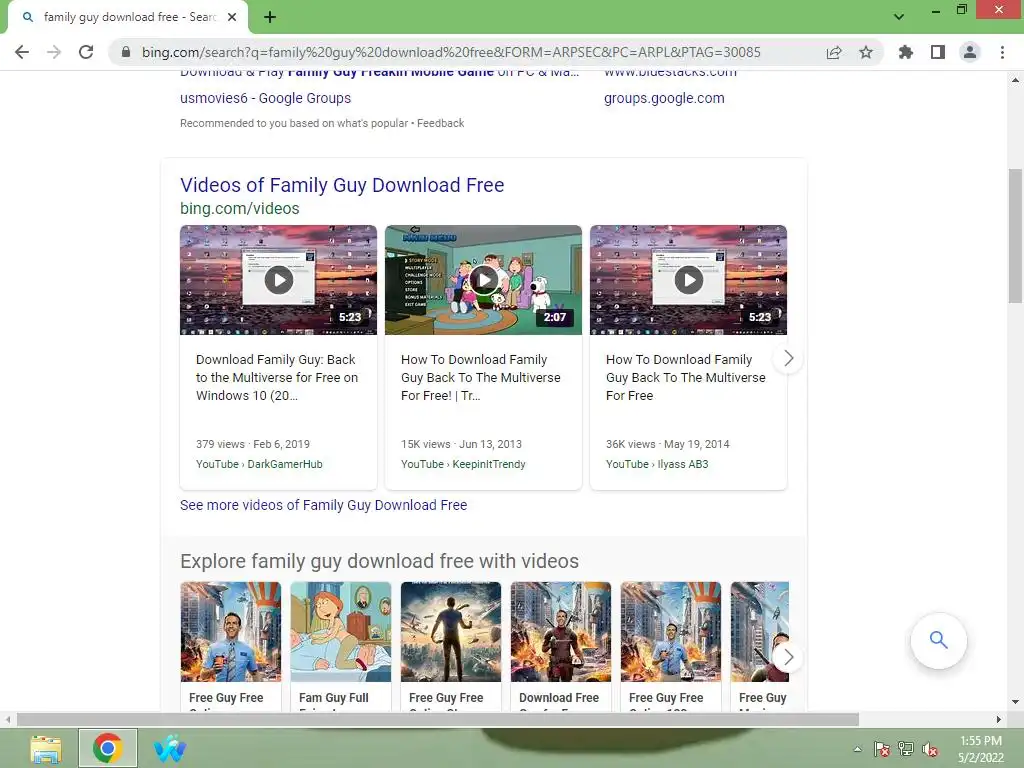The image size is (1024, 768).
Task: Click floating blue search button
Action: [x=938, y=640]
